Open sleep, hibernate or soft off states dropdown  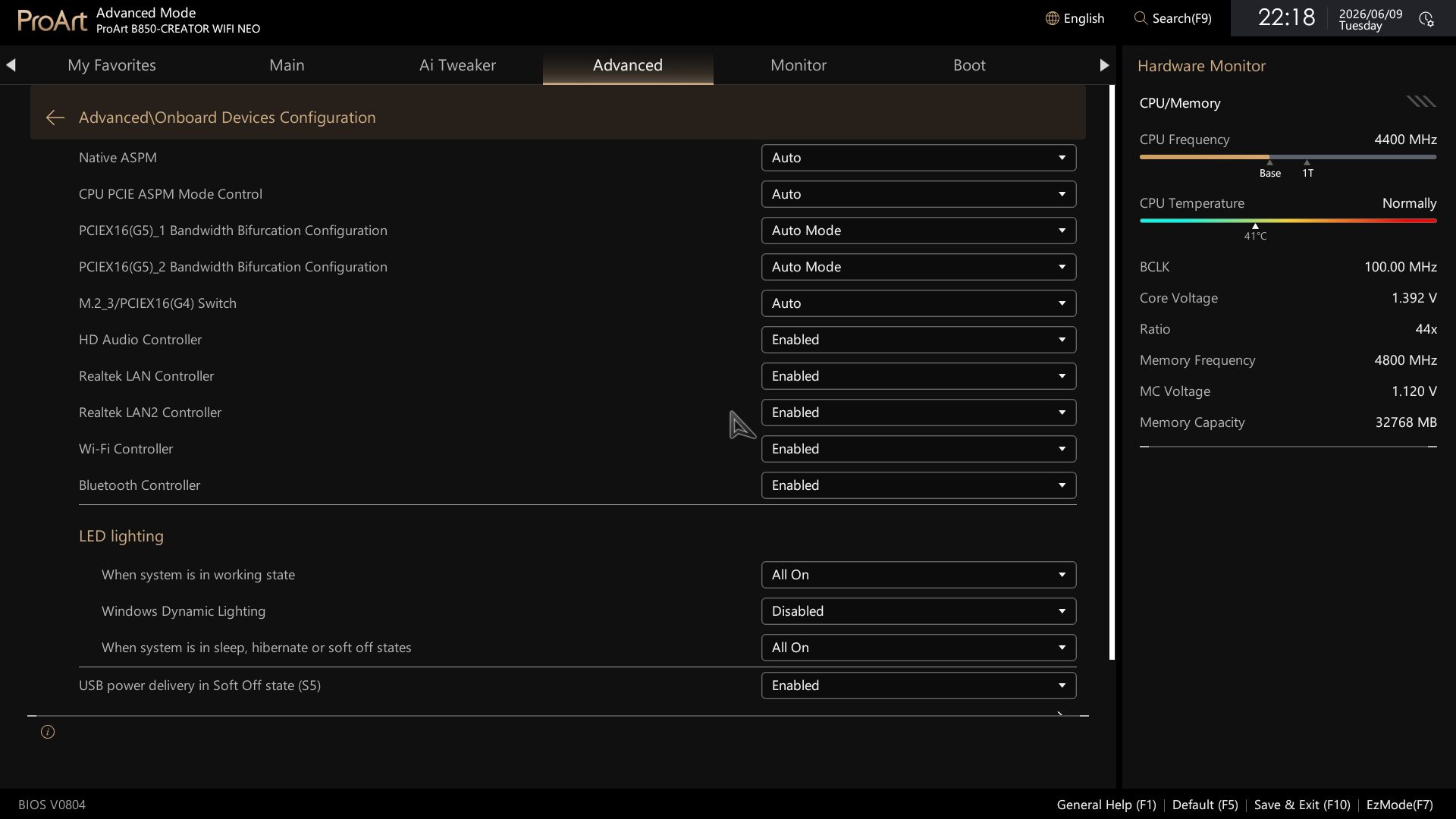pos(918,648)
